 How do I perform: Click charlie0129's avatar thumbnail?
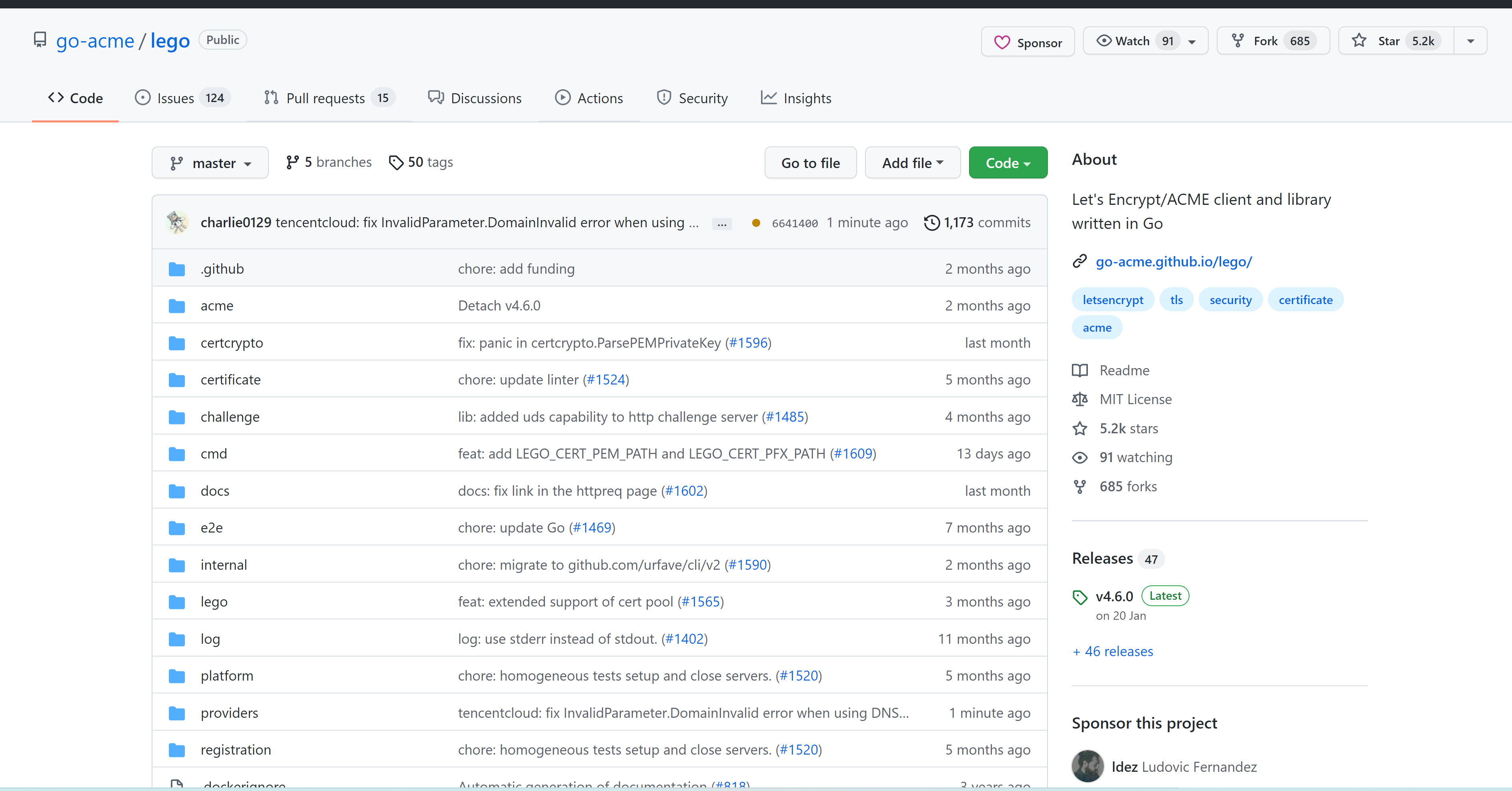tap(177, 222)
